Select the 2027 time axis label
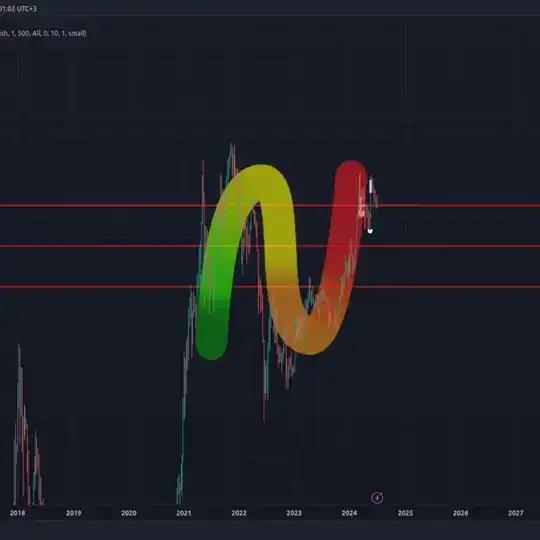 (516, 513)
